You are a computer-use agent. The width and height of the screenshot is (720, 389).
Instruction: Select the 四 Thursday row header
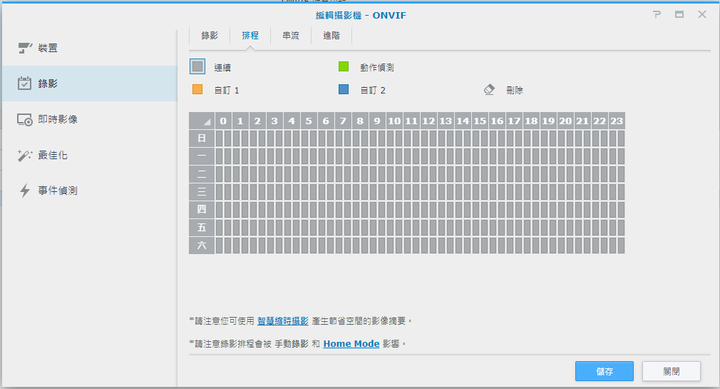click(202, 209)
